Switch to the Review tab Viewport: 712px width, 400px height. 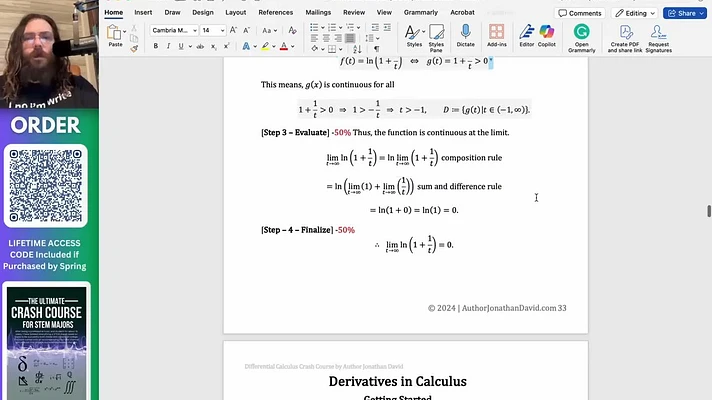(354, 13)
